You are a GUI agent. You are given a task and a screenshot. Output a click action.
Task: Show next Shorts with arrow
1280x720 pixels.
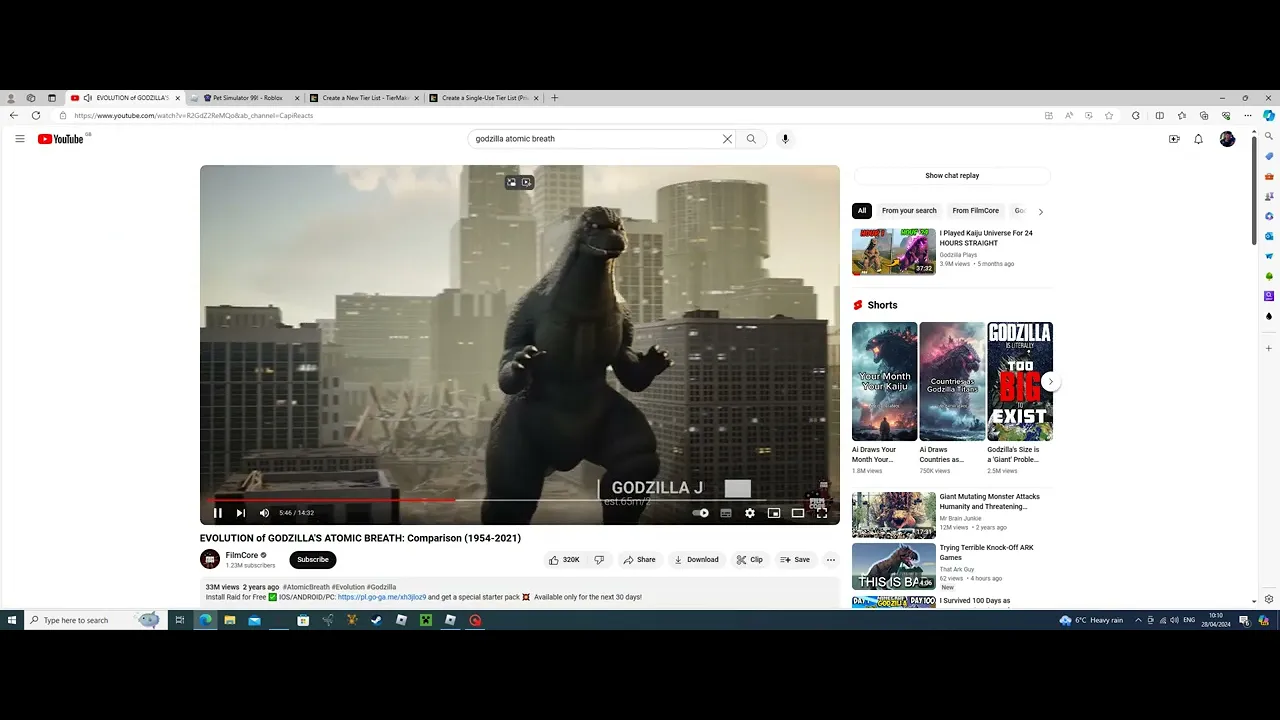1050,381
